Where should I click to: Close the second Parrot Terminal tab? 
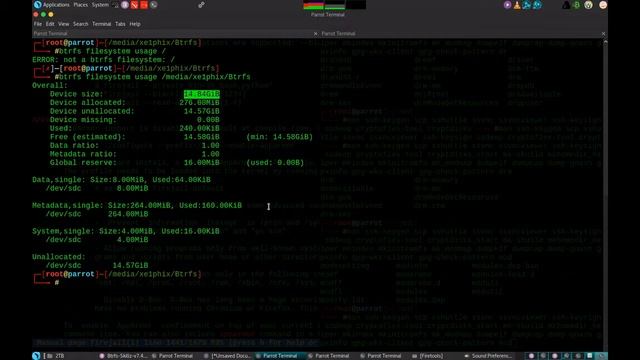pos(603,33)
